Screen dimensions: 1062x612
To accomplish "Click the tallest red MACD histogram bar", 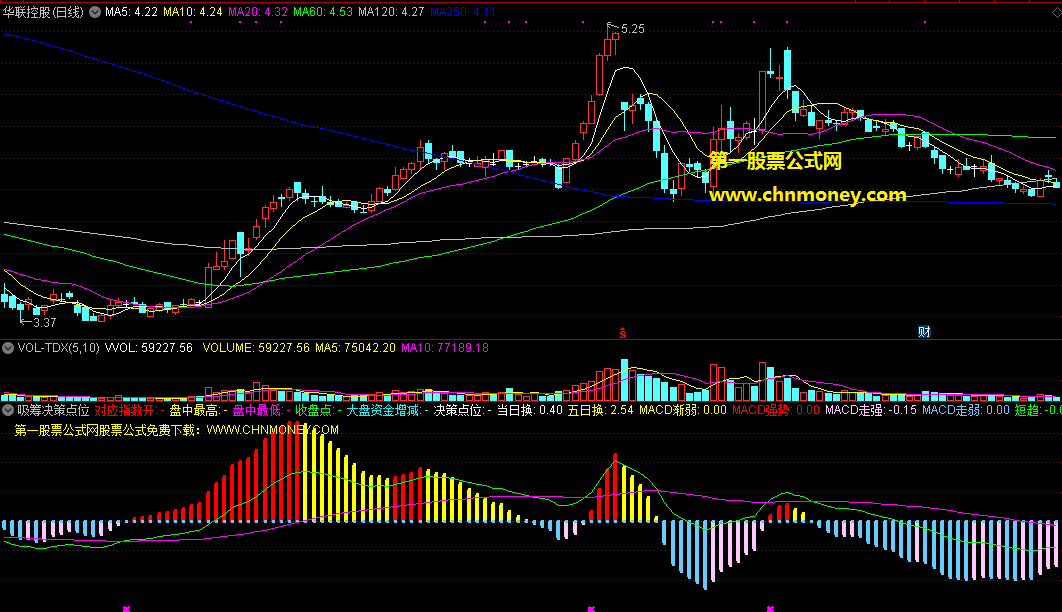I will coord(296,471).
